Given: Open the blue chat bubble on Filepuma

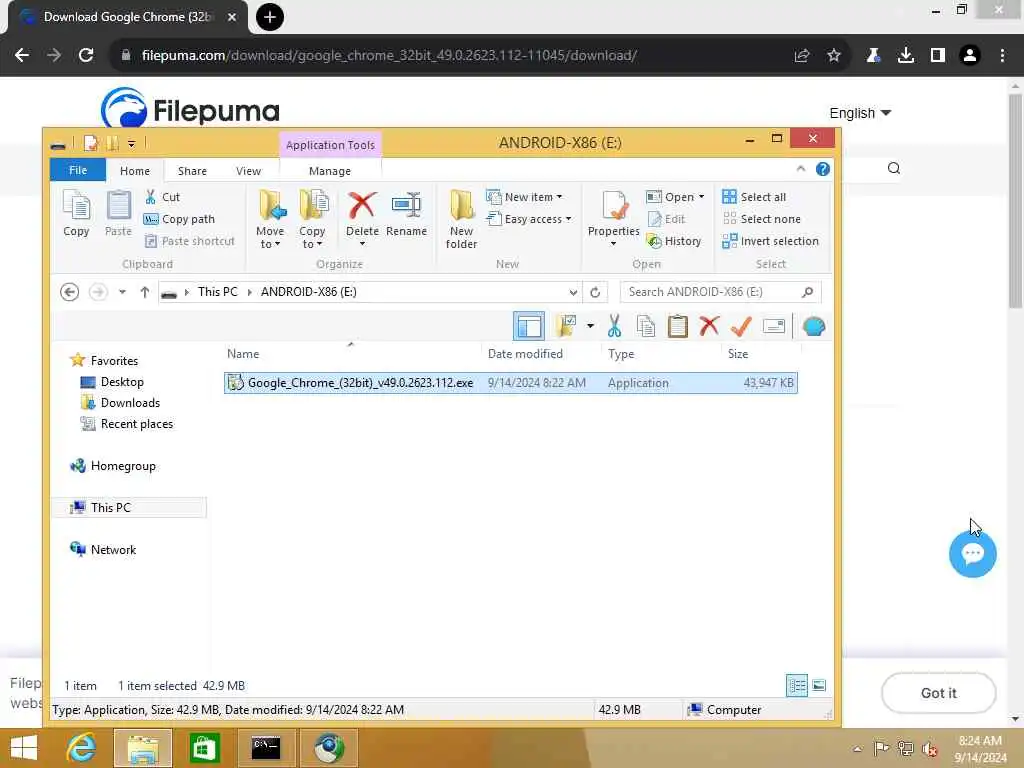Looking at the screenshot, I should tap(972, 554).
